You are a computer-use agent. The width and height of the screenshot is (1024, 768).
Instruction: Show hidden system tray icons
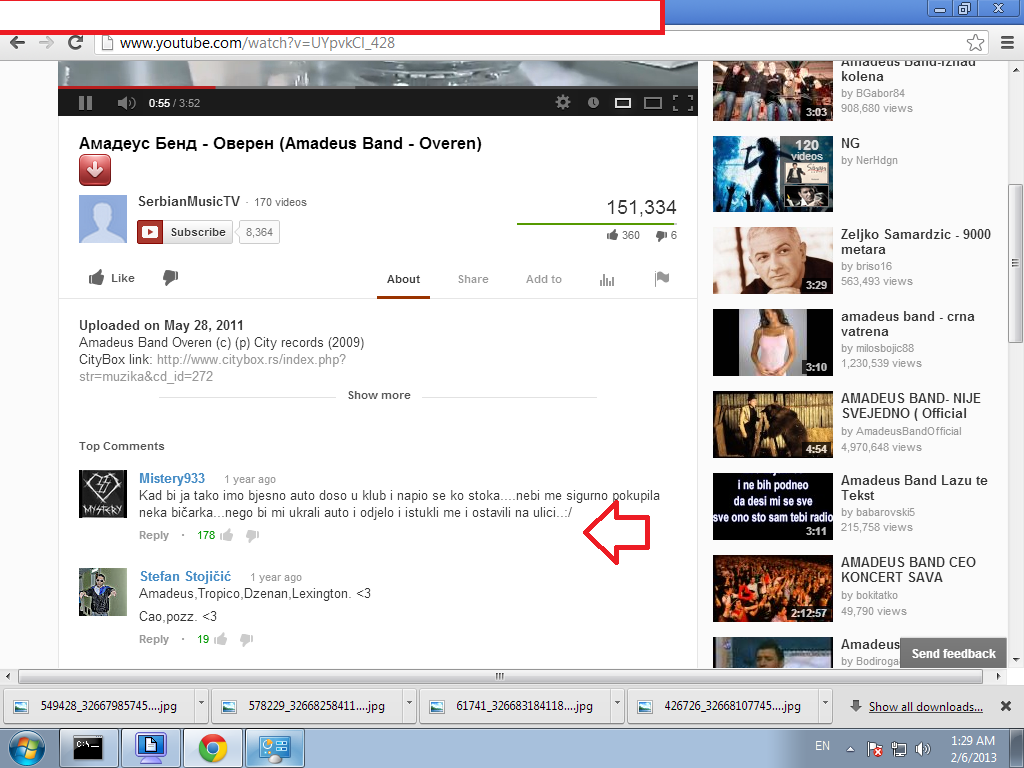point(850,749)
